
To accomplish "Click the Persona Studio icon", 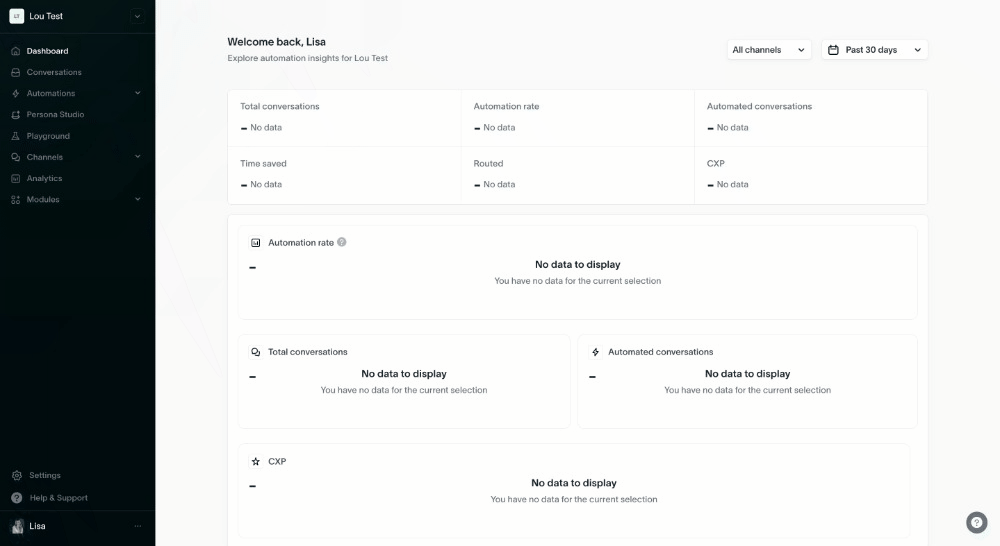I will [x=16, y=115].
